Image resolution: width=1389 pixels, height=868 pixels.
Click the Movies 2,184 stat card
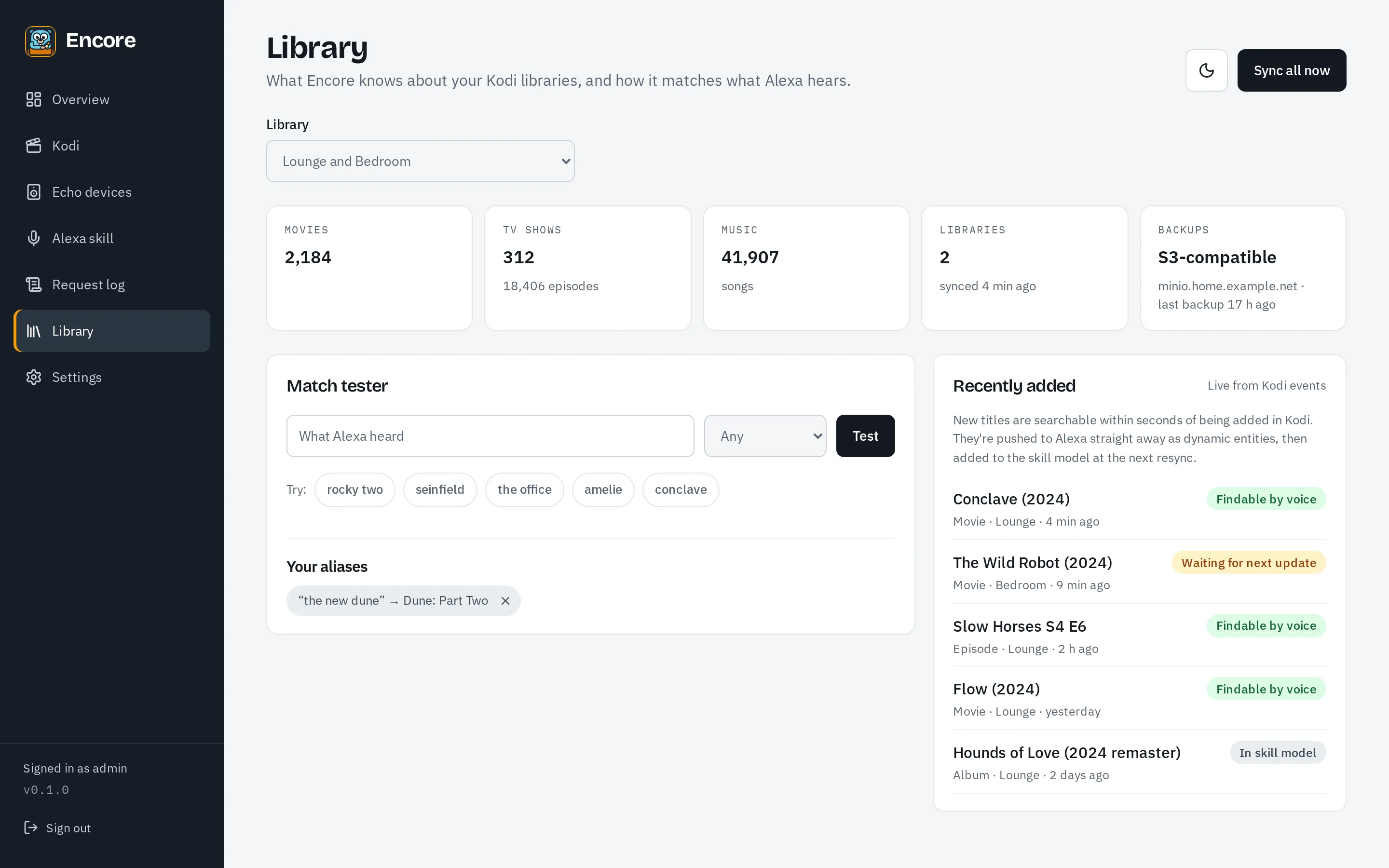(369, 268)
